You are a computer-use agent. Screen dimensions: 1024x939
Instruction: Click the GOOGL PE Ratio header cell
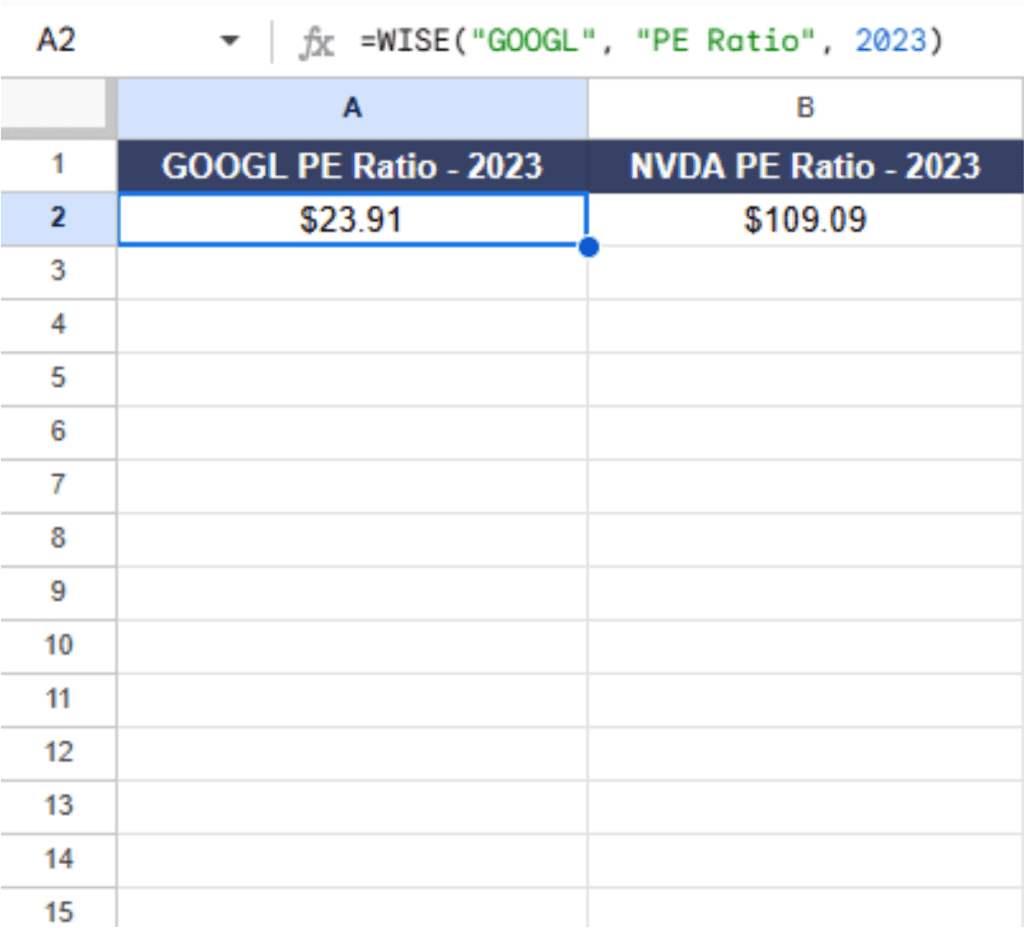click(352, 166)
